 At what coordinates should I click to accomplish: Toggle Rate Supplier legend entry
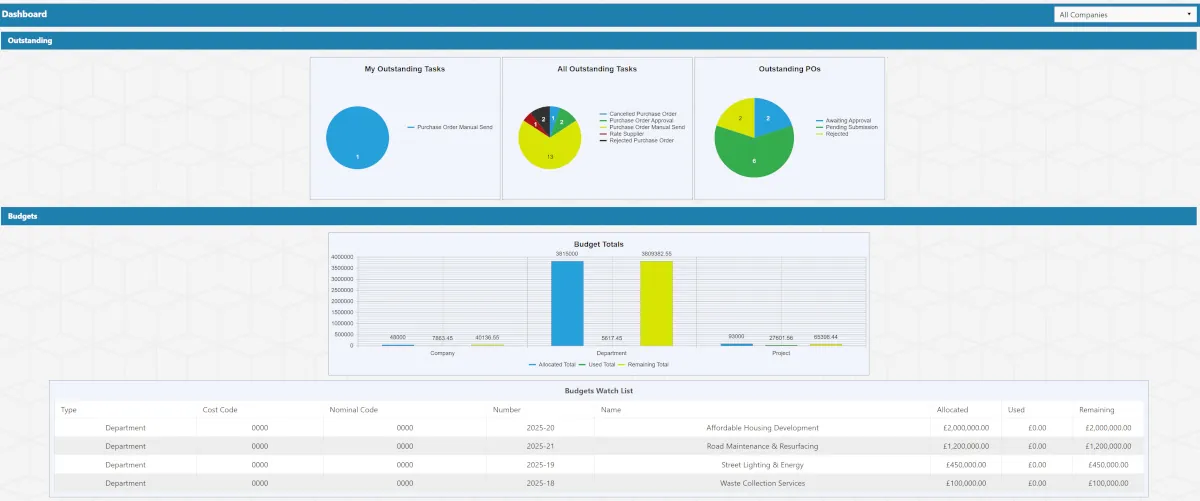point(622,134)
